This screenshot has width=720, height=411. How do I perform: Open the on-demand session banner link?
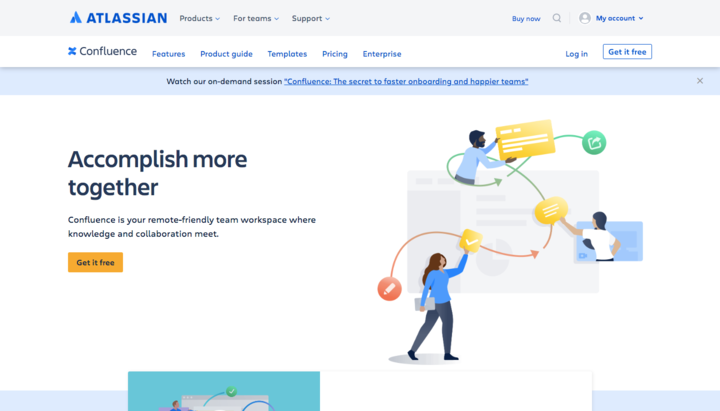[x=406, y=81]
